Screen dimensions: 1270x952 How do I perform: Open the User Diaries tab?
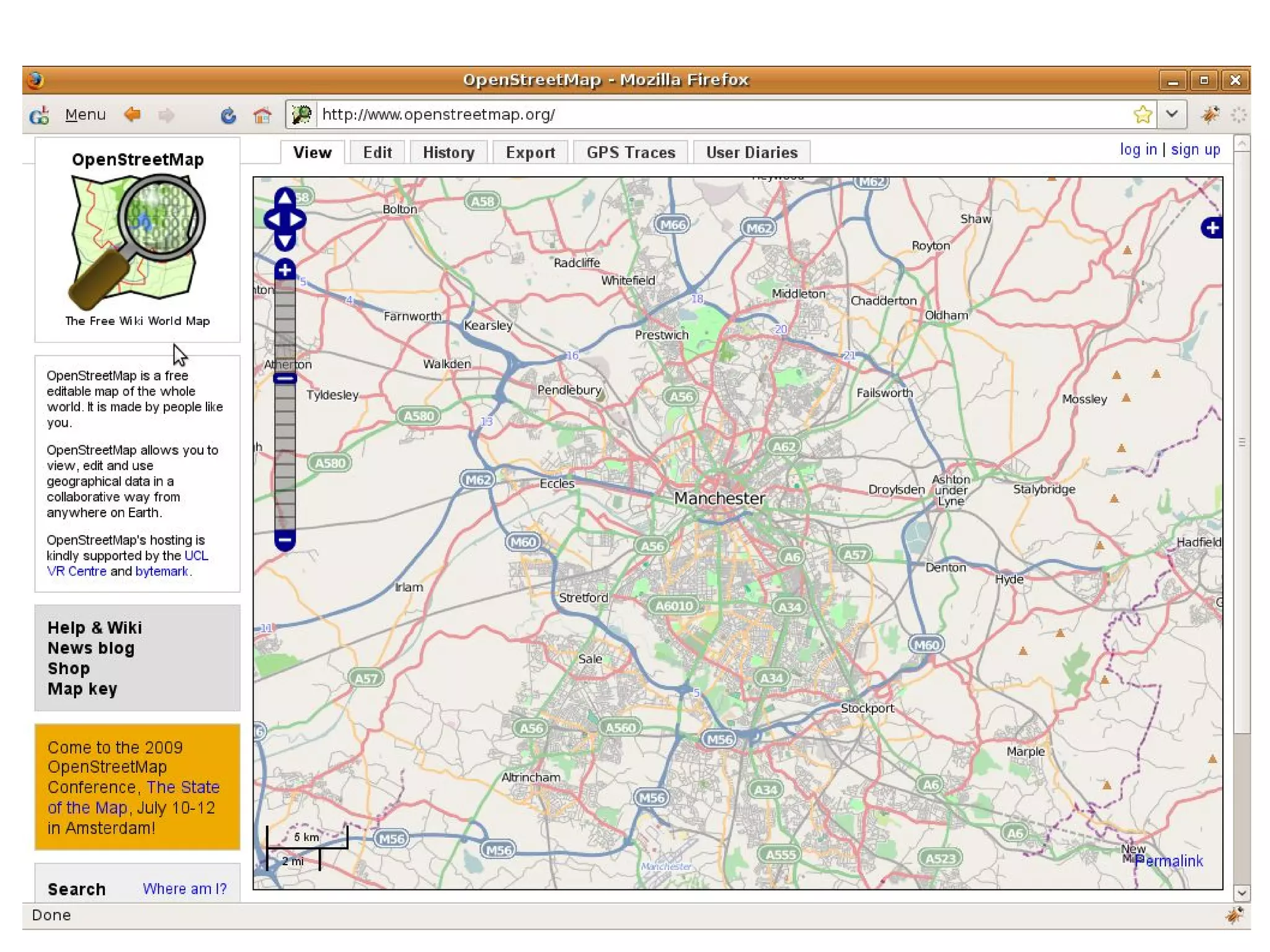point(752,153)
